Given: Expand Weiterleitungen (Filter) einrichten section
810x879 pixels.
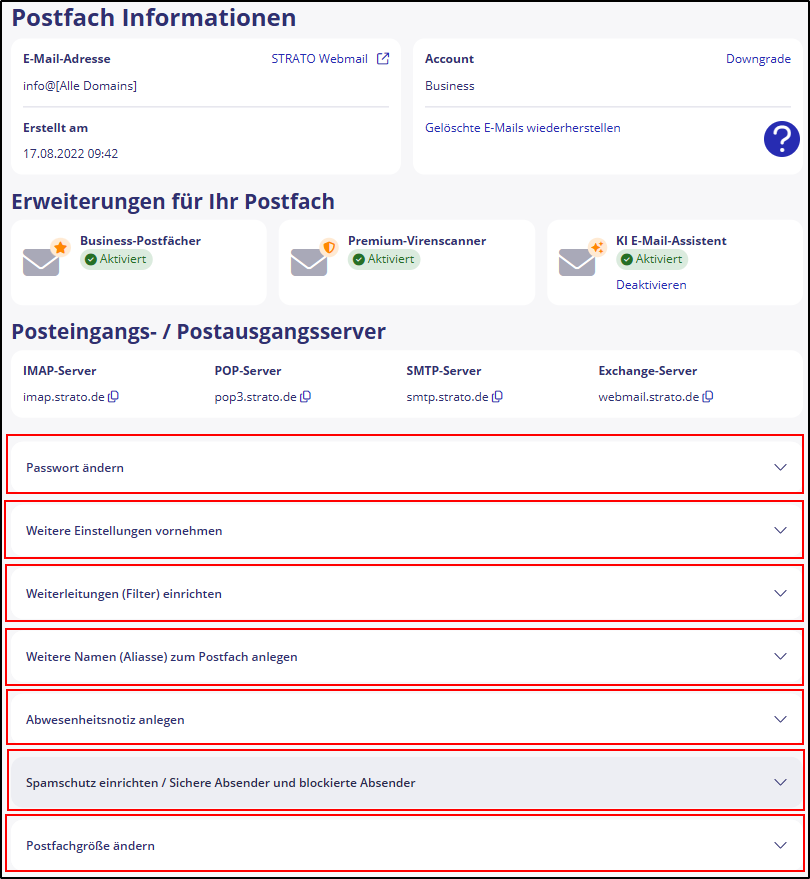Looking at the screenshot, I should [x=404, y=593].
